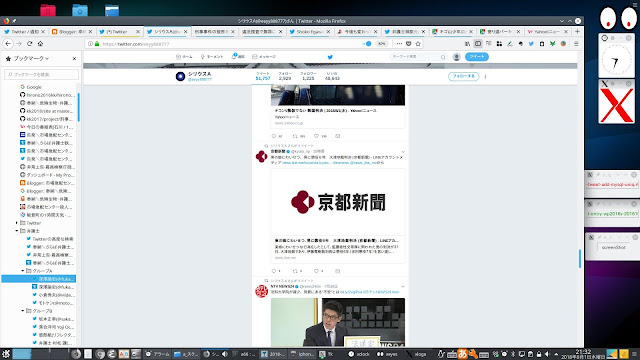Viewport: 640px width, 360px height.
Task: Open the Firefox hamburger menu
Action: 576,44
